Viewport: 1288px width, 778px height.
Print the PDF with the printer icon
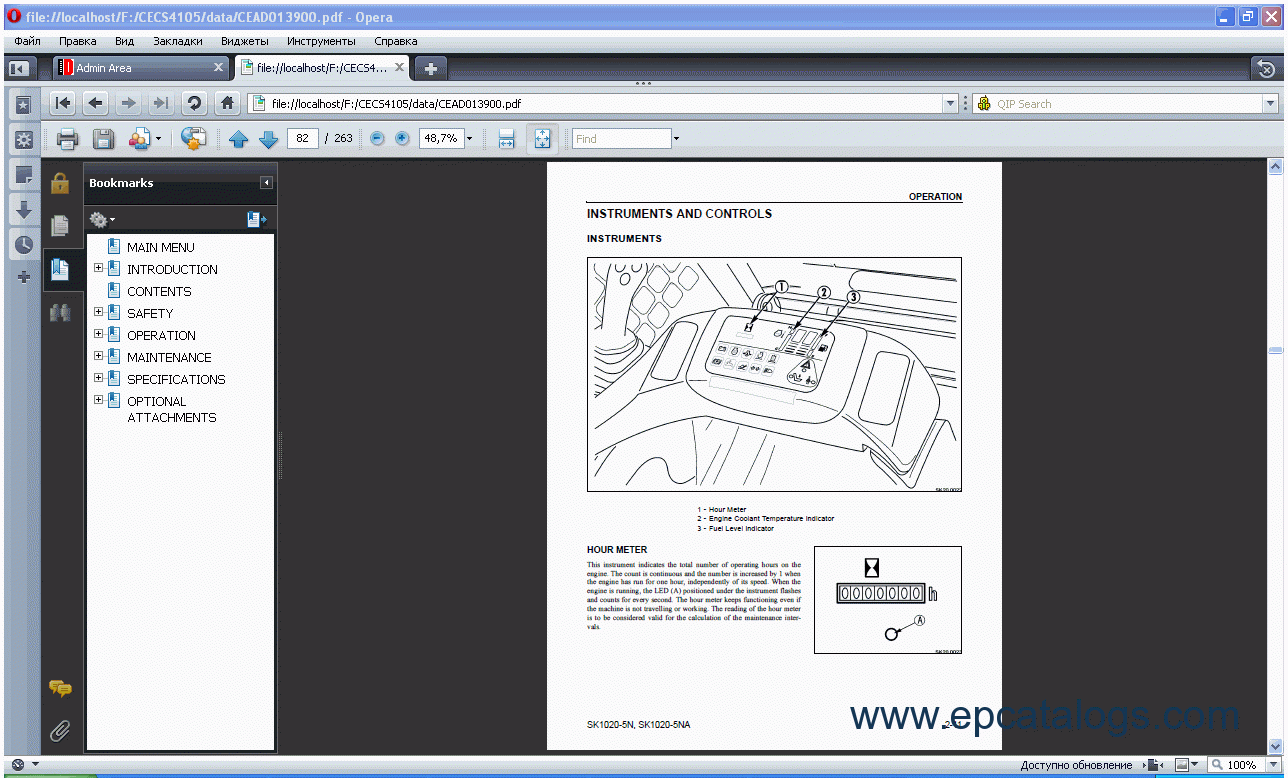(67, 139)
